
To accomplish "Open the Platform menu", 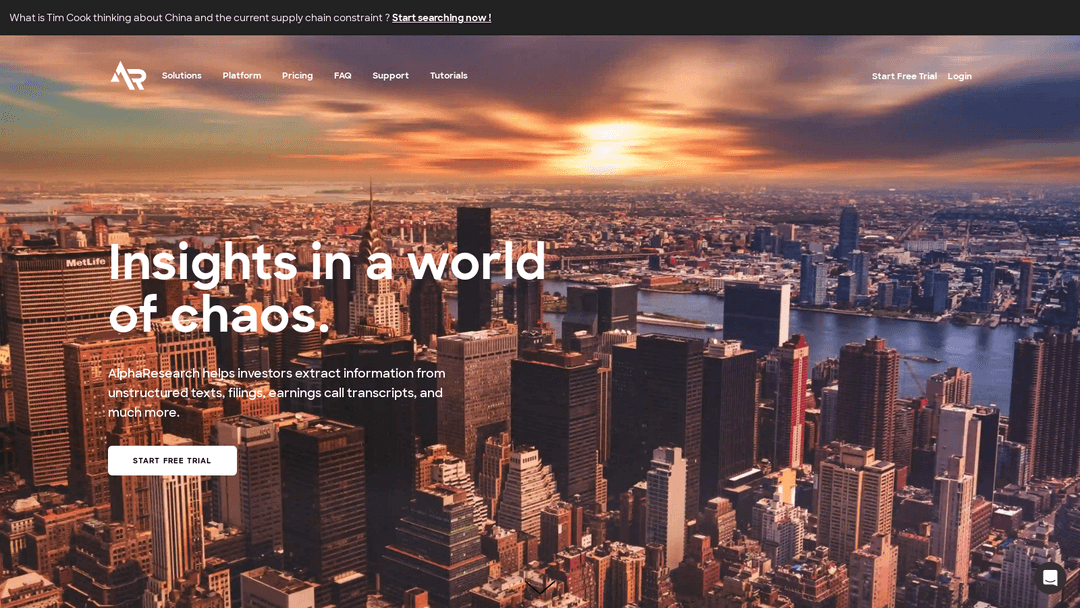I will [x=241, y=76].
